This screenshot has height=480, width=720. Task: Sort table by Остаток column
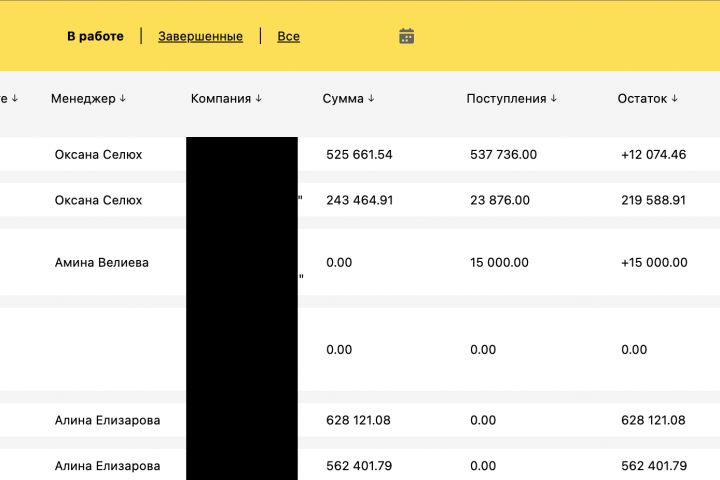coord(647,99)
